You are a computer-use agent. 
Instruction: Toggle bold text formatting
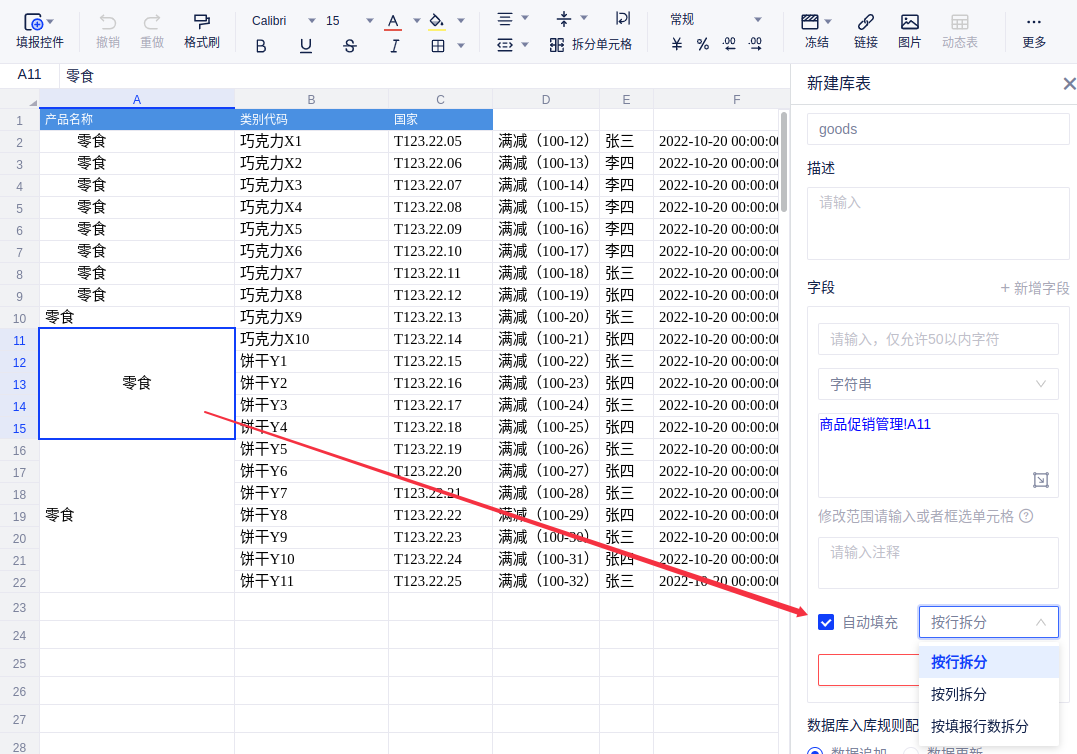(x=261, y=45)
